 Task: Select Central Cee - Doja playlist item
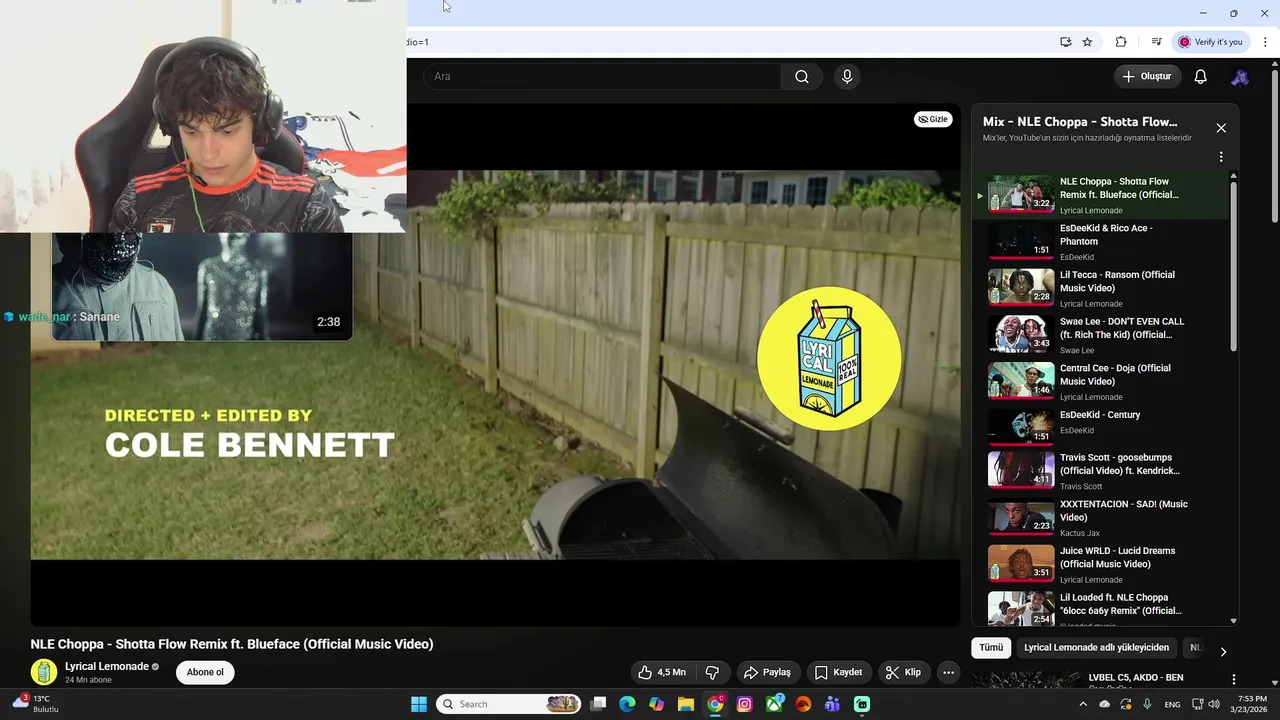click(1100, 382)
